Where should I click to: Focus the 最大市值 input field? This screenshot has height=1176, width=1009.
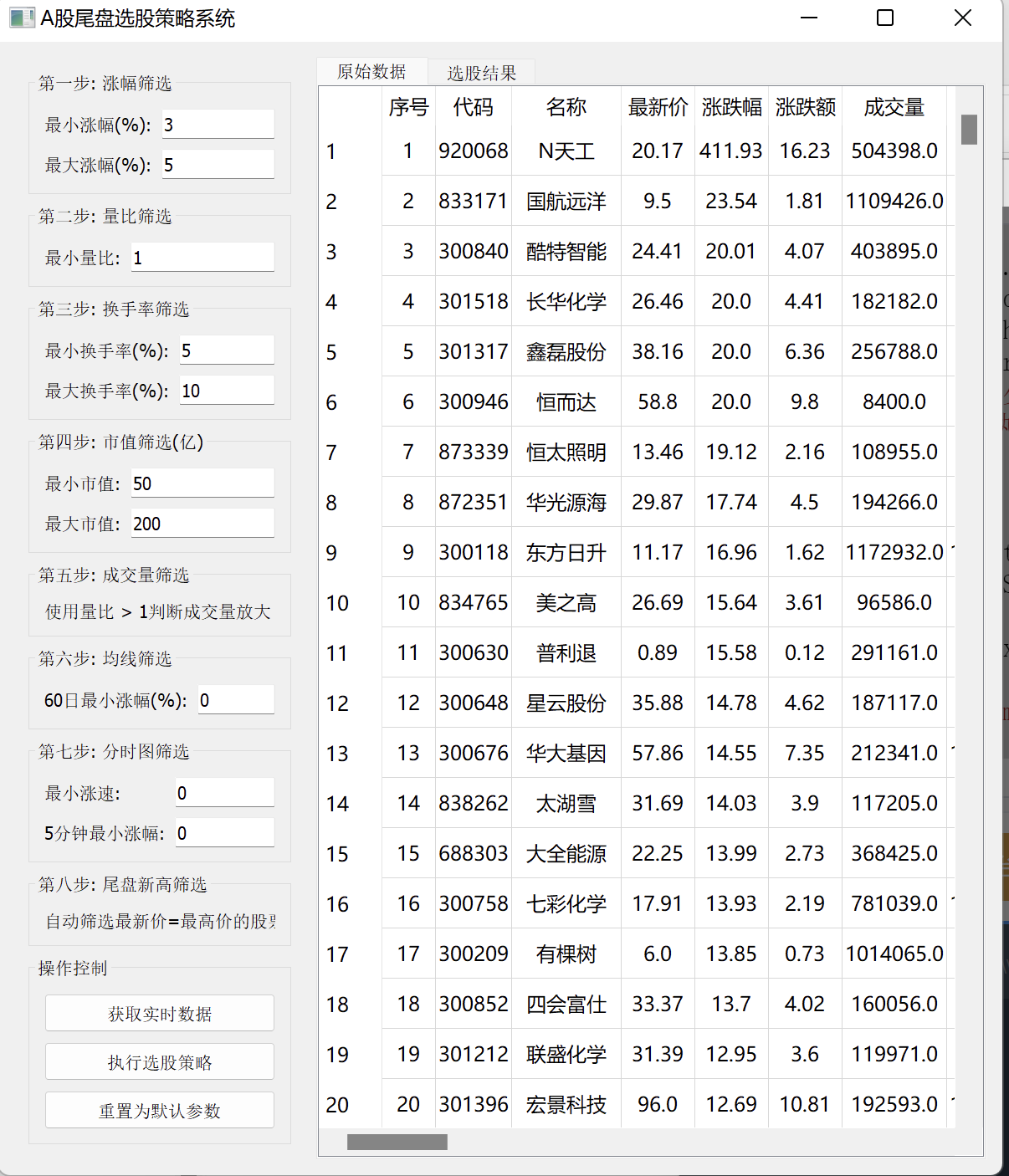202,524
